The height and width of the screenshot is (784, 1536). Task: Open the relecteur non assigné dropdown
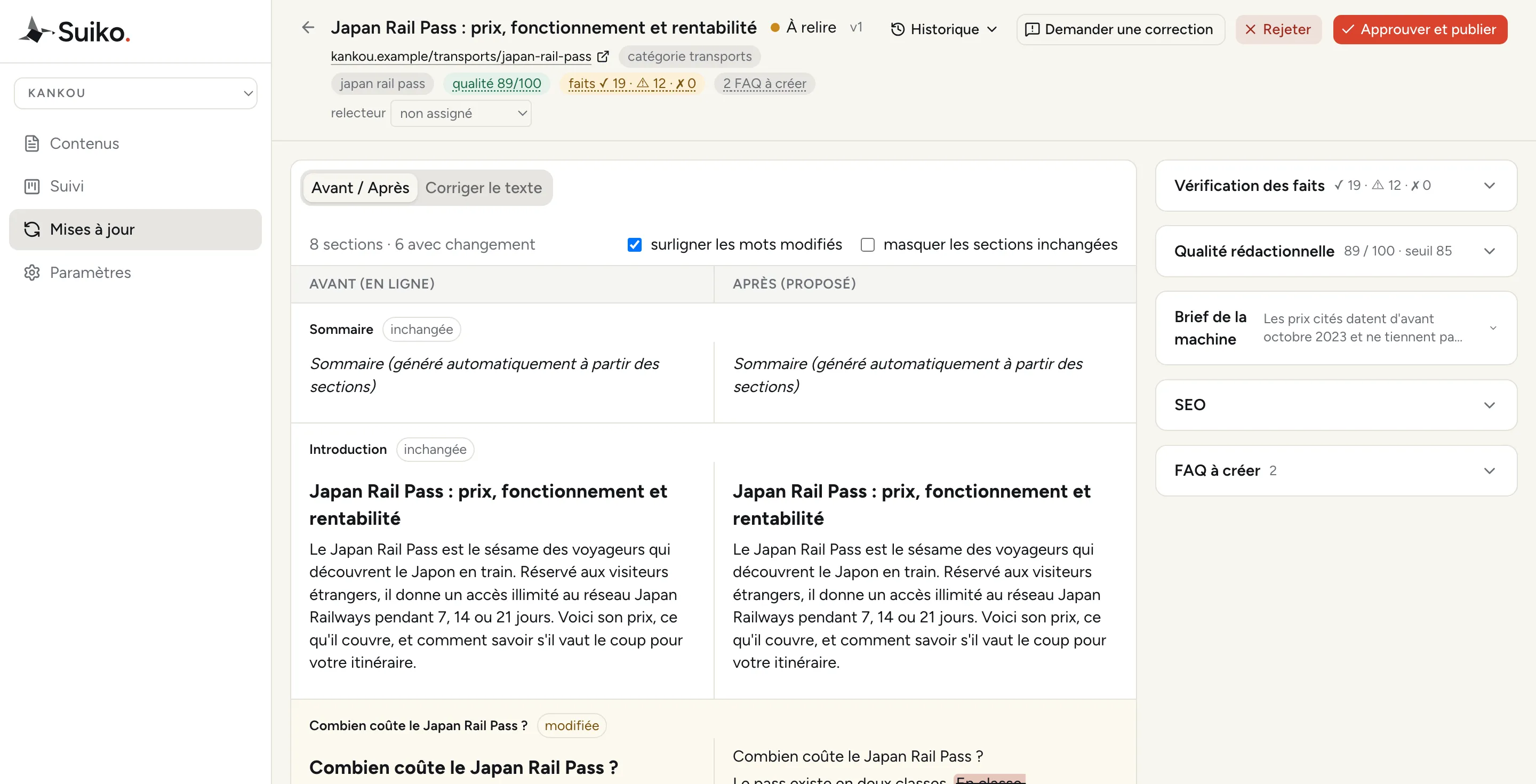pyautogui.click(x=461, y=113)
